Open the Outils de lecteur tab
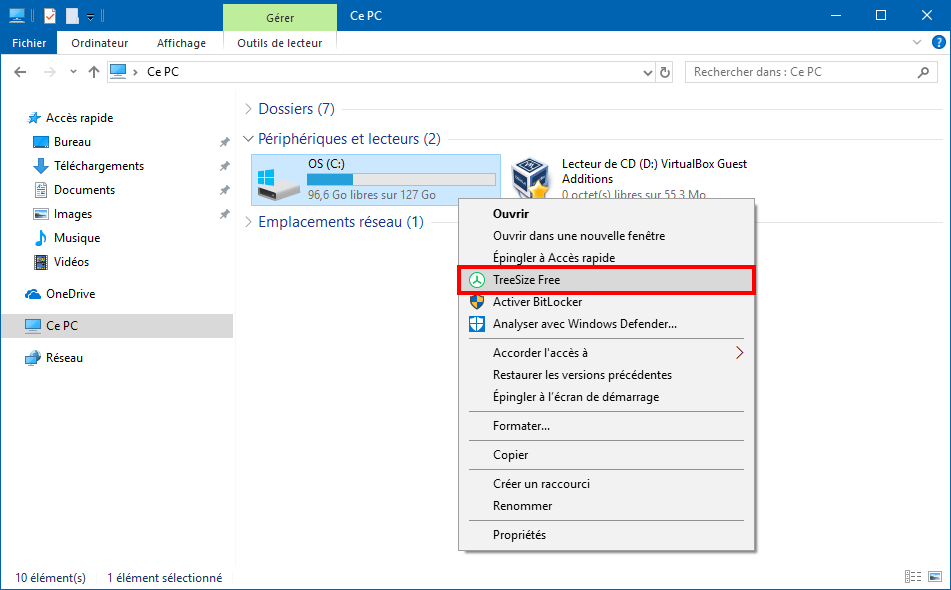This screenshot has height=590, width=951. (280, 43)
